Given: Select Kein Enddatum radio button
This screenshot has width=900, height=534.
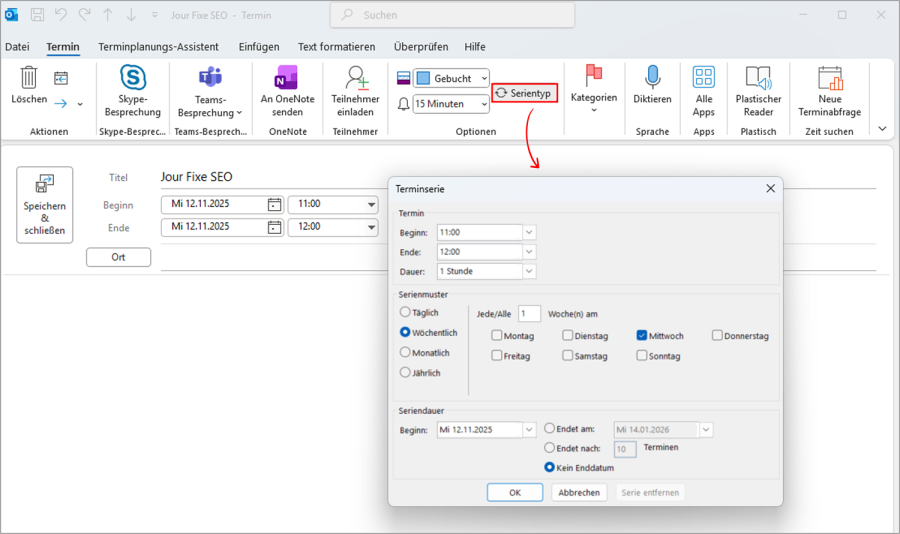Looking at the screenshot, I should pyautogui.click(x=549, y=467).
